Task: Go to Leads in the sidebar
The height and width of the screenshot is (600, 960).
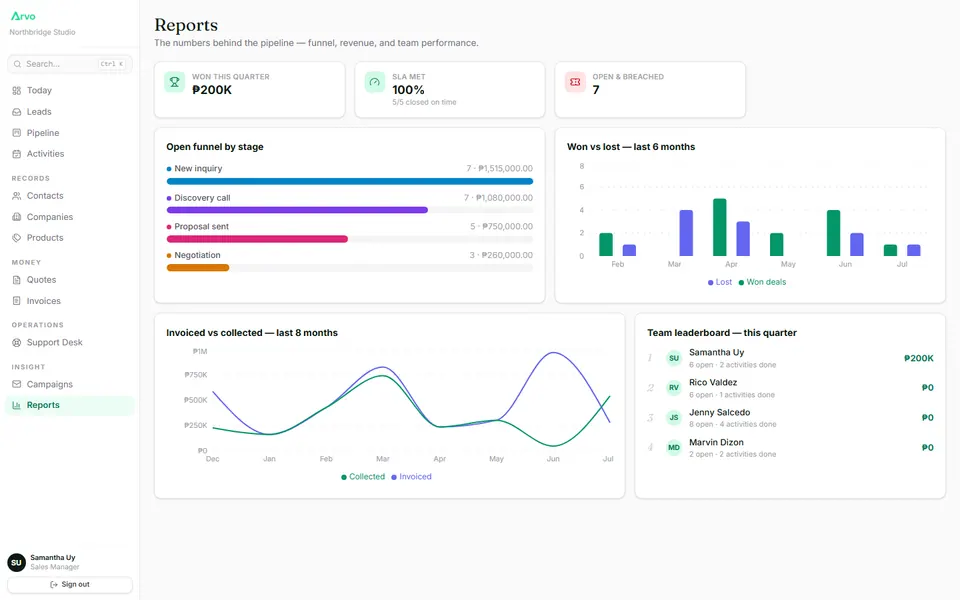Action: point(70,112)
